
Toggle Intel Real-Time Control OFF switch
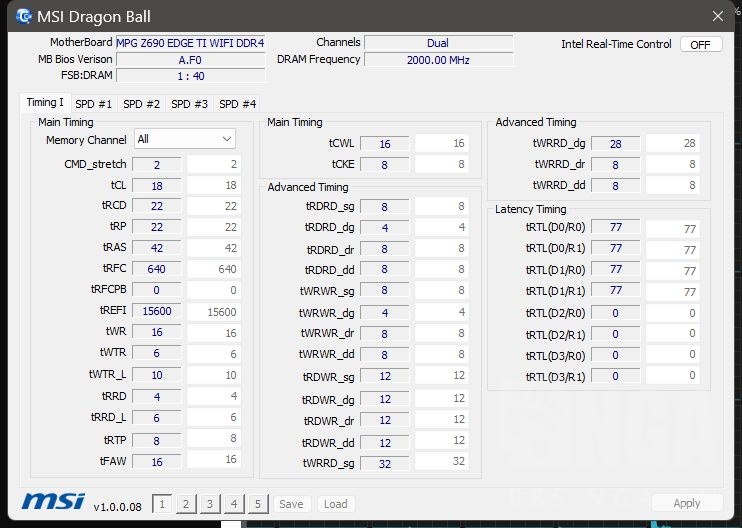700,45
